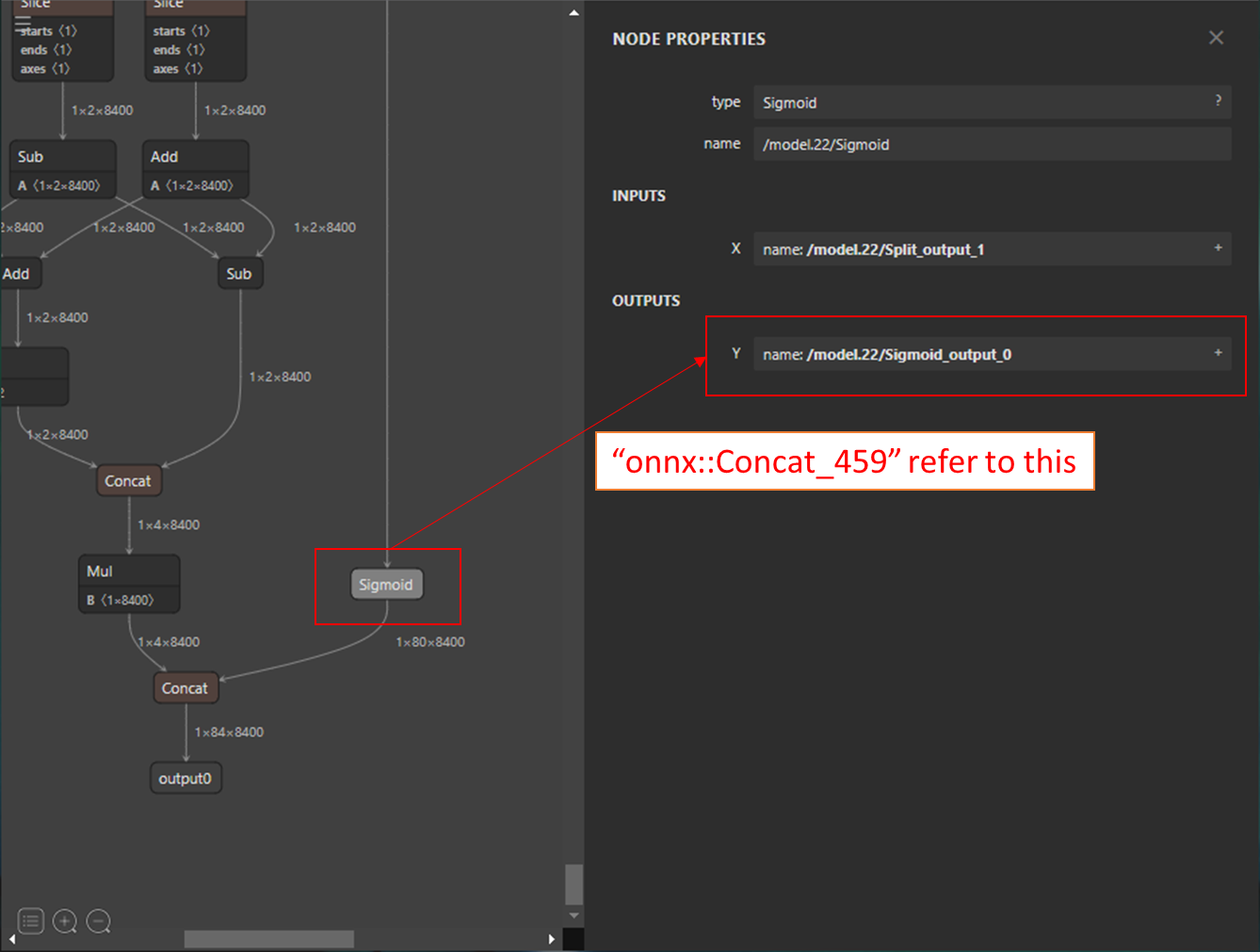Open the hamburger menu icon
1260x952 pixels.
(23, 24)
